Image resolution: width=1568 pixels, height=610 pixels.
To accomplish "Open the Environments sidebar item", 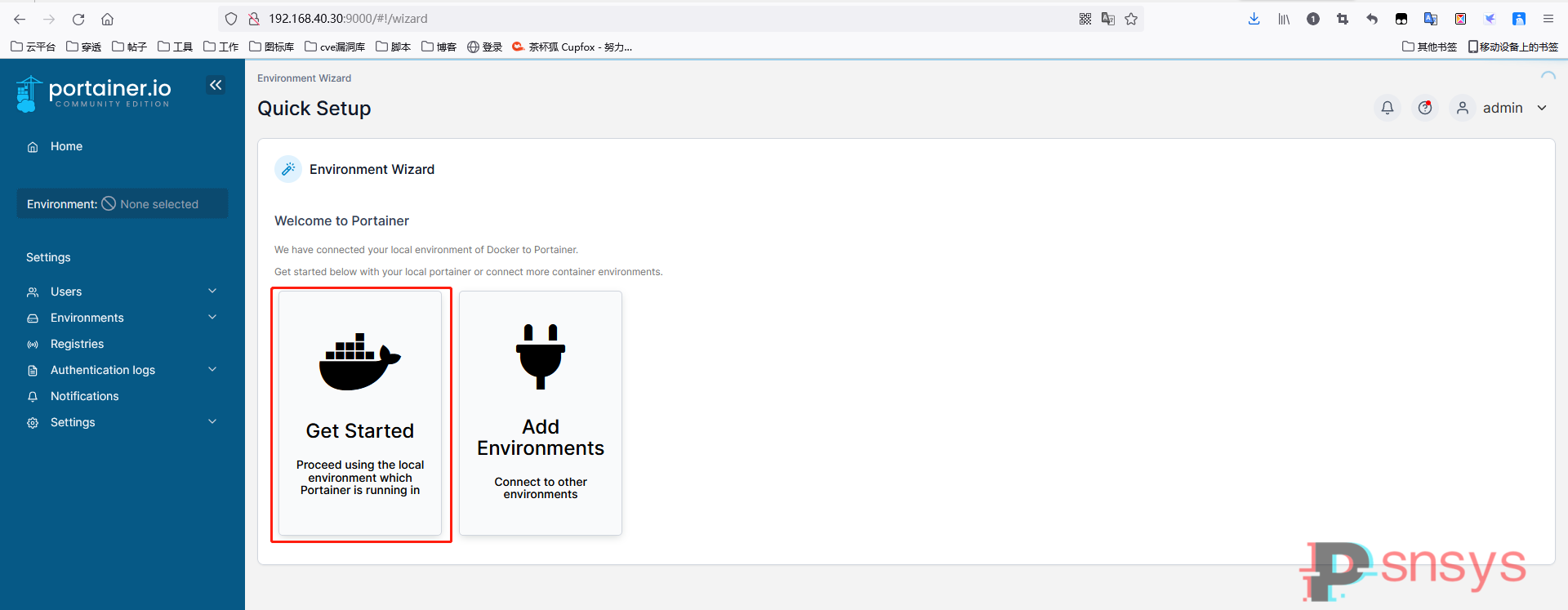I will 87,318.
